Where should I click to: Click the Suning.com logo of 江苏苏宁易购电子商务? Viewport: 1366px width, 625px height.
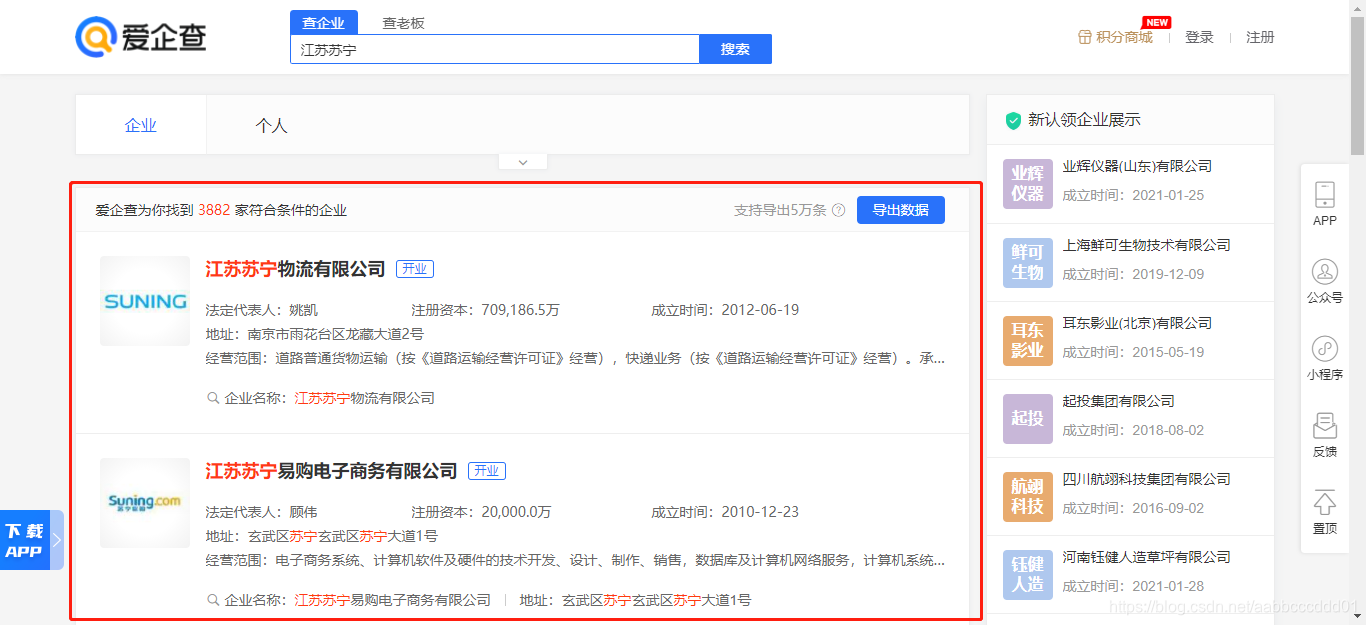(145, 503)
